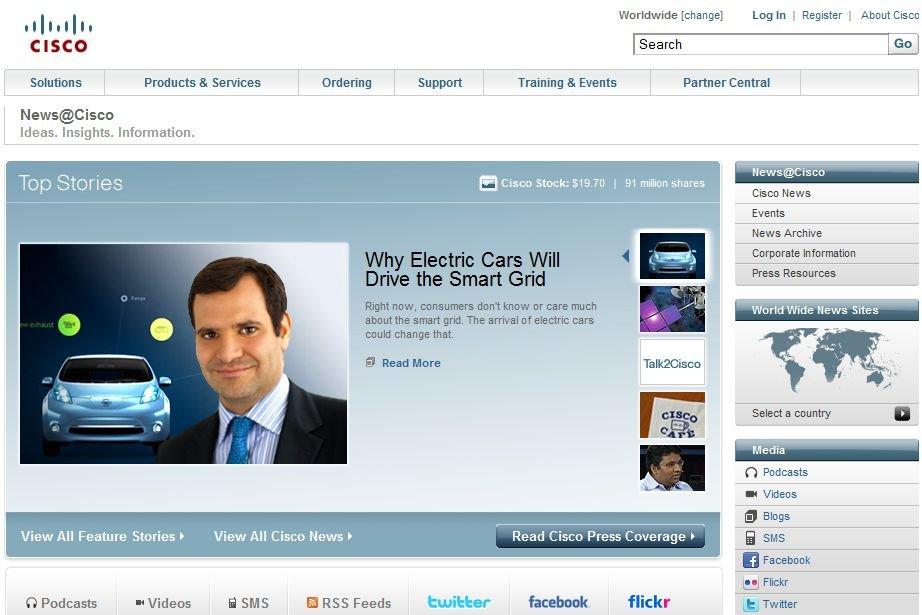The height and width of the screenshot is (615, 922).
Task: Click the Top Stories heading
Action: [71, 183]
